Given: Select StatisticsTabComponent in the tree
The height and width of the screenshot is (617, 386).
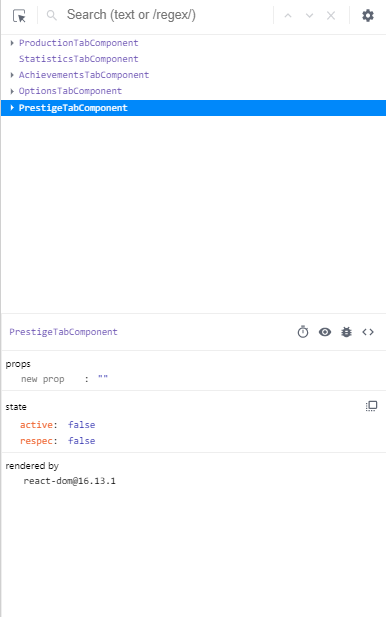Looking at the screenshot, I should [x=79, y=59].
